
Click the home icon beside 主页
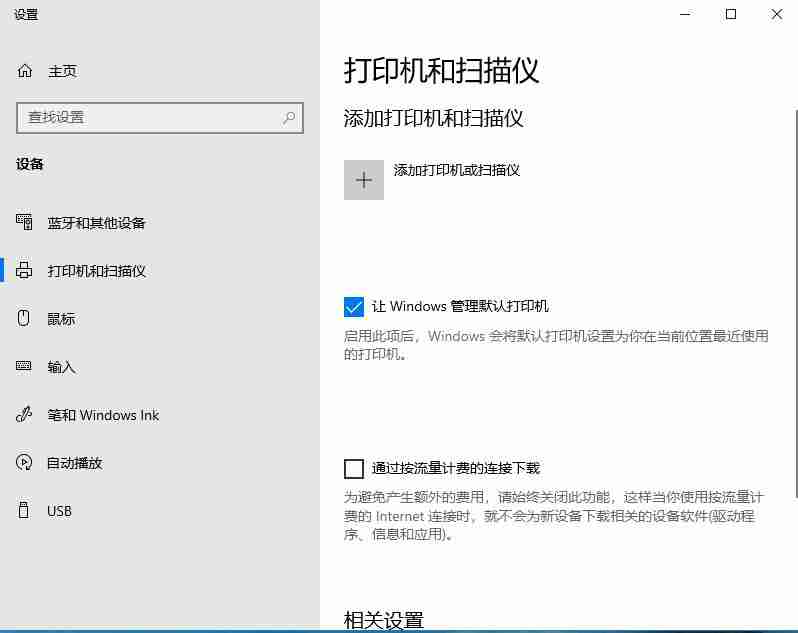[24, 71]
